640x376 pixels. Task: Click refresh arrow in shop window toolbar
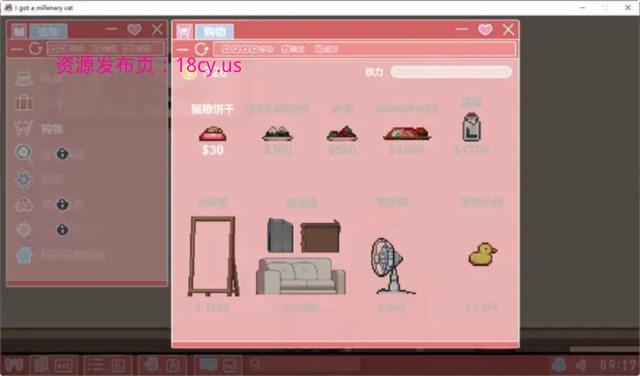tap(201, 49)
